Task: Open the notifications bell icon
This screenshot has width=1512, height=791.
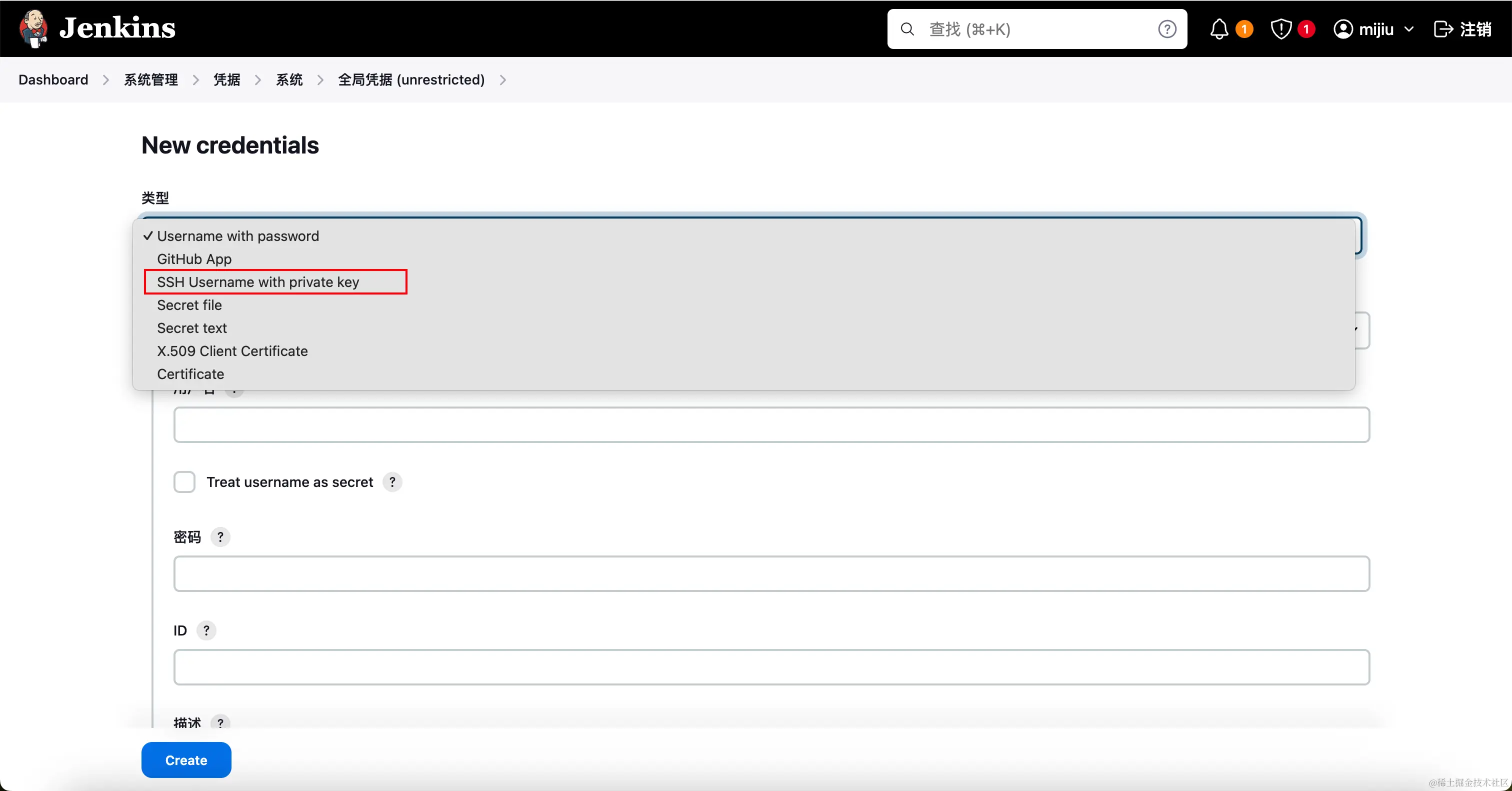Action: 1218,29
